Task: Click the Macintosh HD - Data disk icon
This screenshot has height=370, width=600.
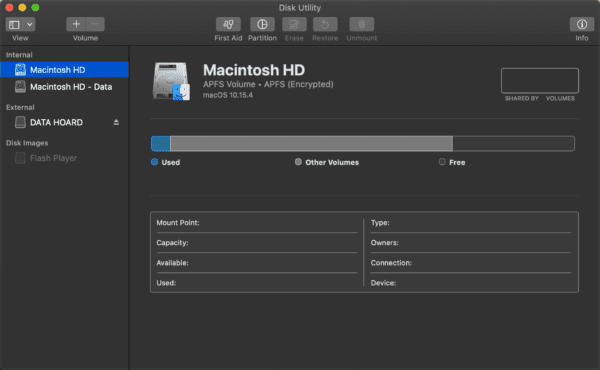Action: (x=20, y=87)
